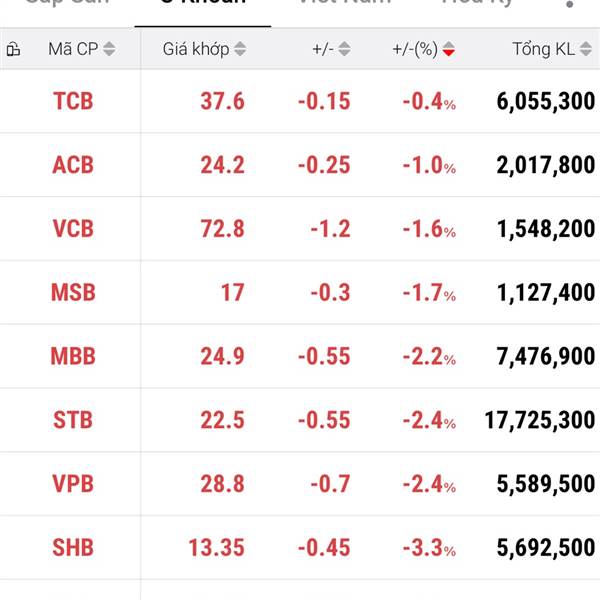600x600 pixels.
Task: Sort by Tổng KL volume arrows
Action: pyautogui.click(x=586, y=49)
